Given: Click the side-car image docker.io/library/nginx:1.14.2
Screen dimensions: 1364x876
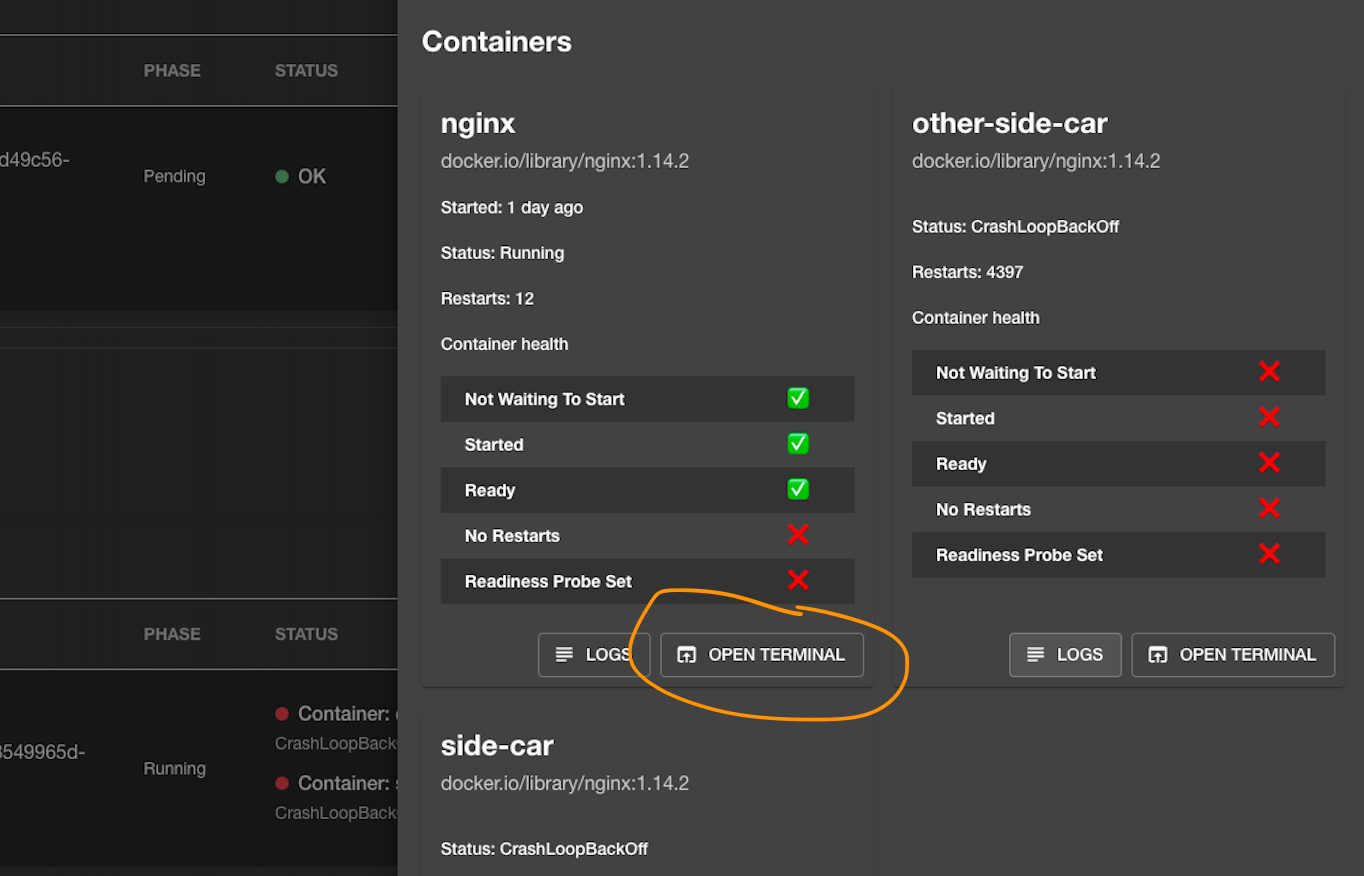Looking at the screenshot, I should pyautogui.click(x=565, y=783).
